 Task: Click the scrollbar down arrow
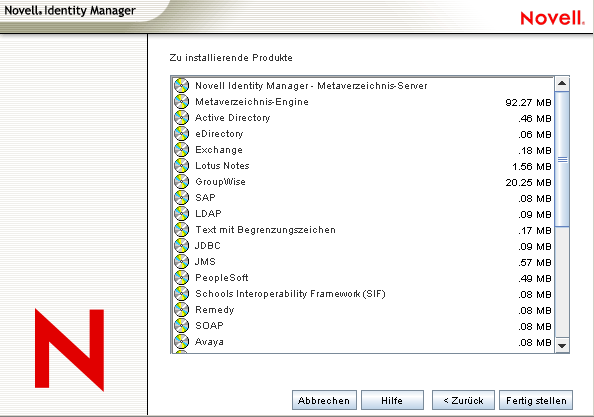pos(562,345)
